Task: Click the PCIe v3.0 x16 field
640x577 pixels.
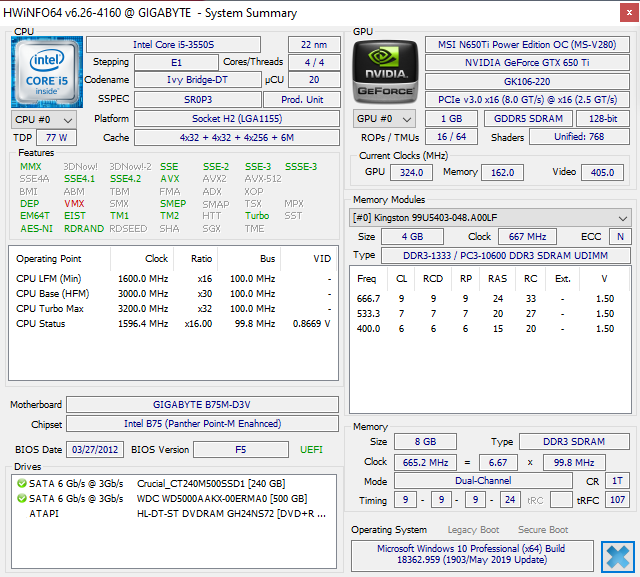Action: click(527, 100)
